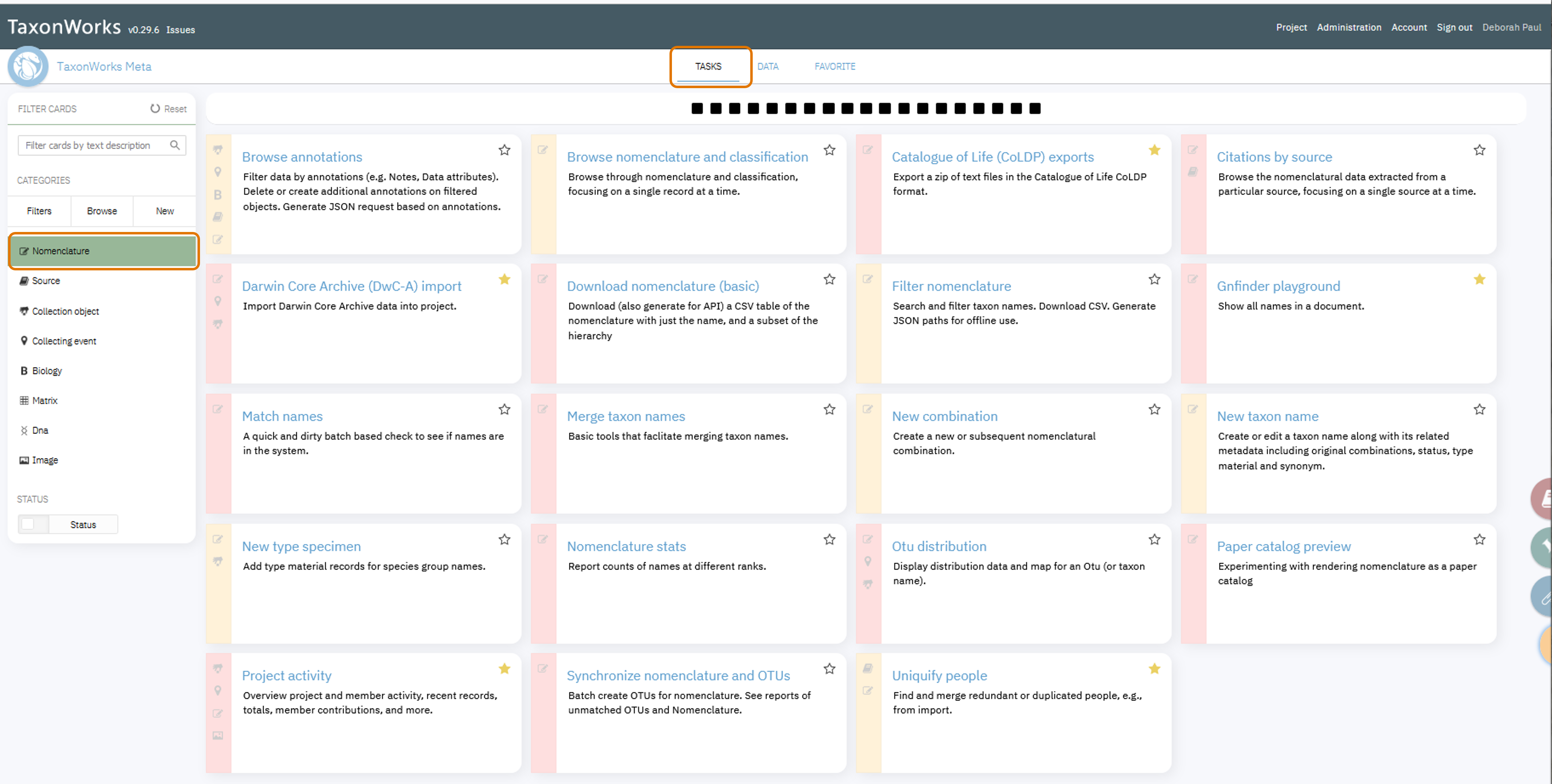1552x784 pixels.
Task: Click the Filters category button
Action: (x=39, y=211)
